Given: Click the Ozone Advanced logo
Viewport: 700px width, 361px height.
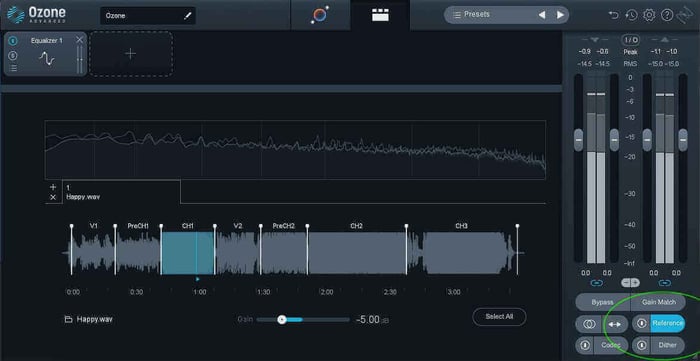Looking at the screenshot, I should (x=37, y=15).
